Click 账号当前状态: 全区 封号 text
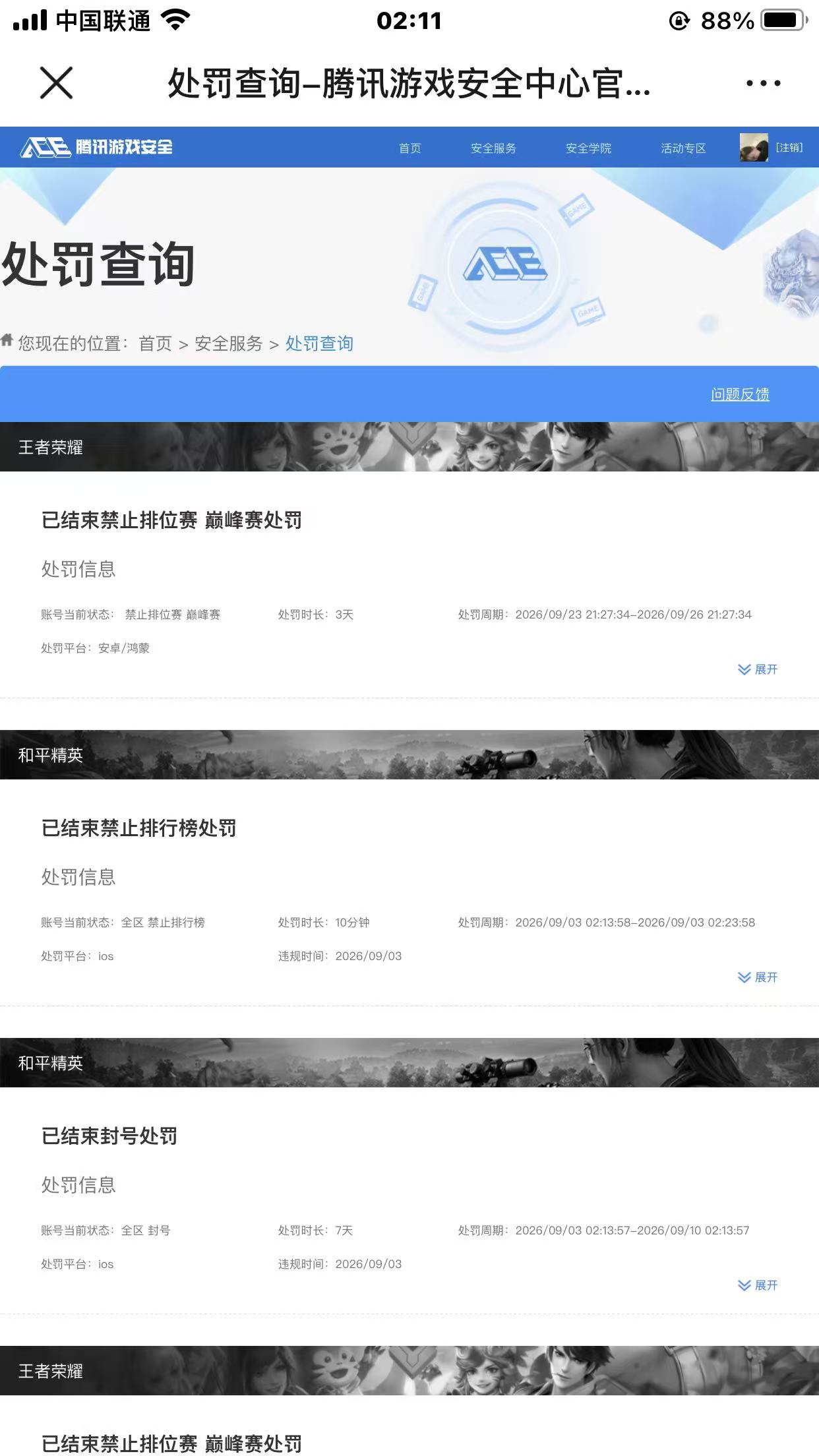 tap(106, 1230)
